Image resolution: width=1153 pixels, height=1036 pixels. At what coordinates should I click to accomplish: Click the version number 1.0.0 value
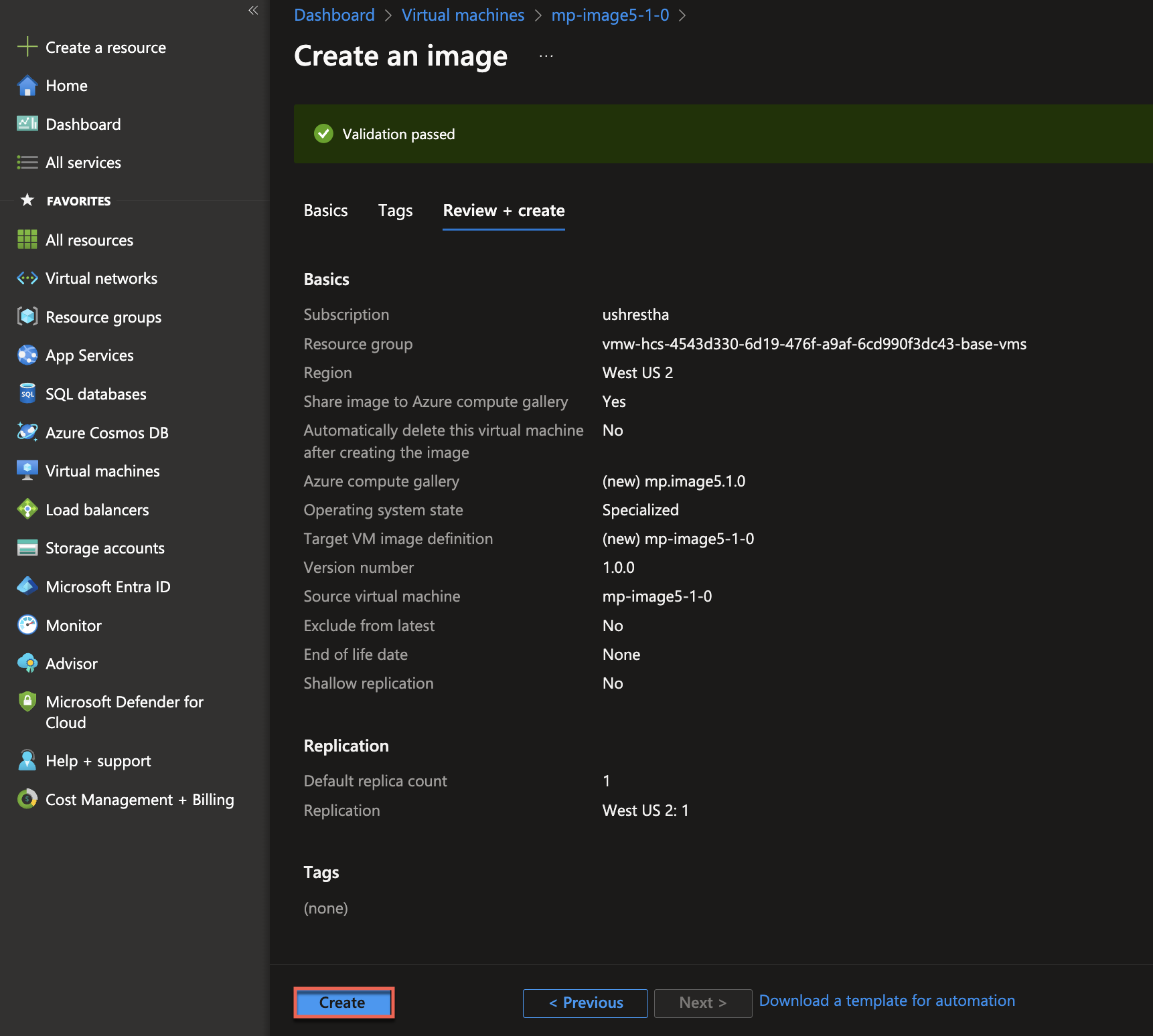point(619,568)
